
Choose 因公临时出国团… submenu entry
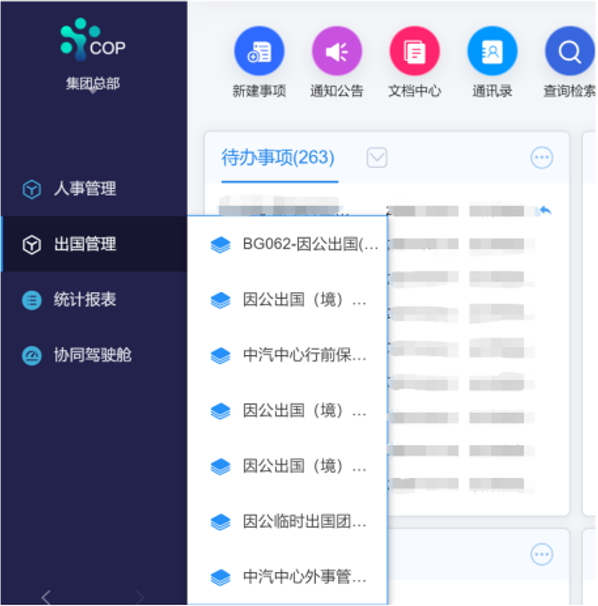[288, 521]
